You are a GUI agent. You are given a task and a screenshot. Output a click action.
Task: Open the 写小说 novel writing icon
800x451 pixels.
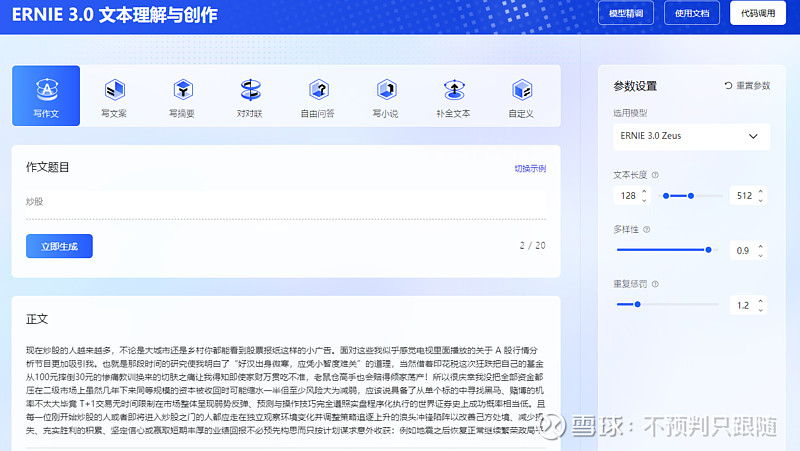click(x=386, y=90)
